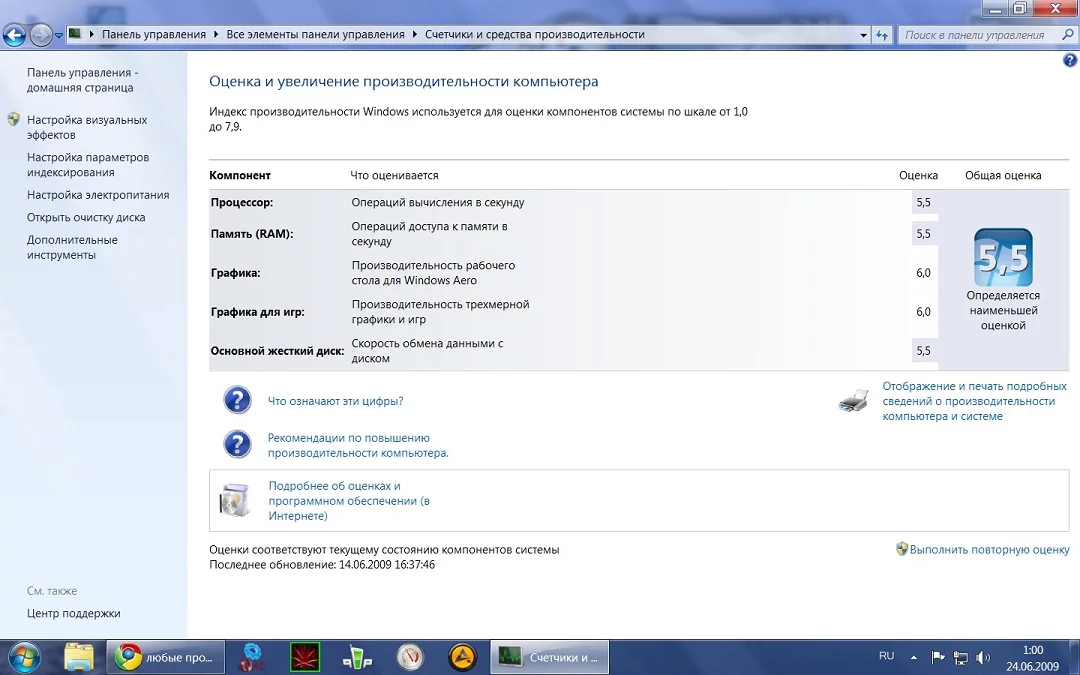Click shield icon beside 'Выполнить повторную оценку'

click(902, 549)
